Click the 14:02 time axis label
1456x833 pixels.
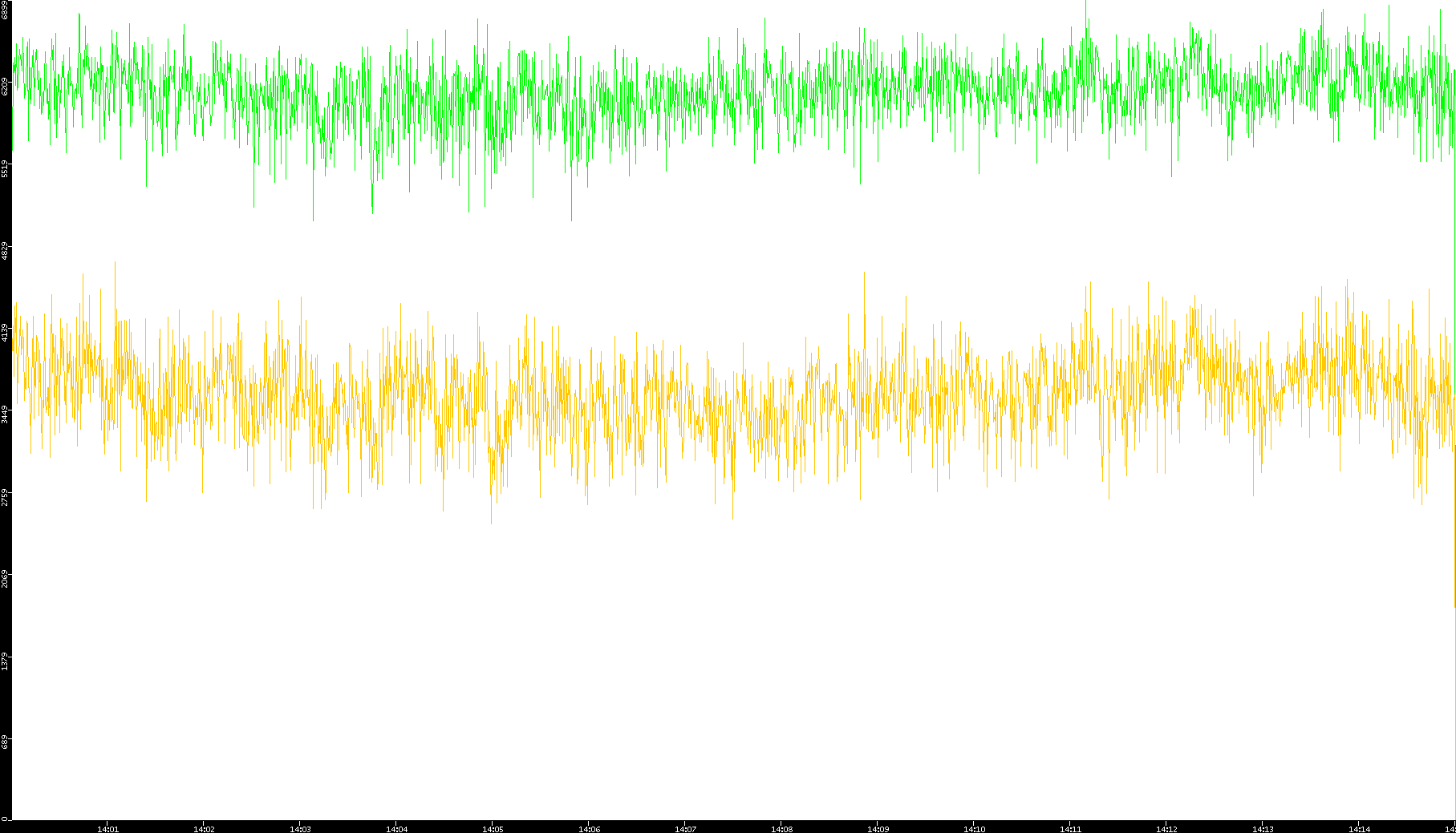[x=204, y=829]
